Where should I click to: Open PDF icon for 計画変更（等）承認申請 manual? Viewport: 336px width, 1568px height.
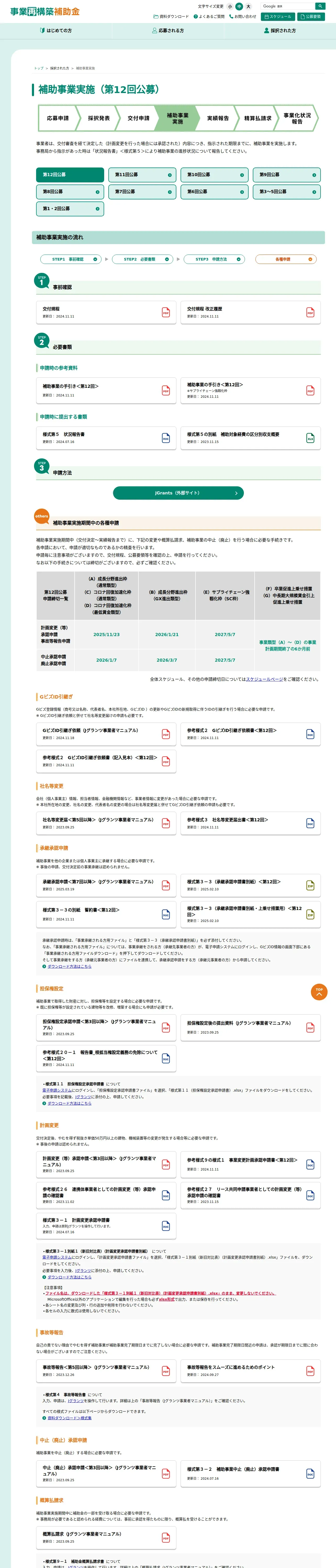[166, 1165]
